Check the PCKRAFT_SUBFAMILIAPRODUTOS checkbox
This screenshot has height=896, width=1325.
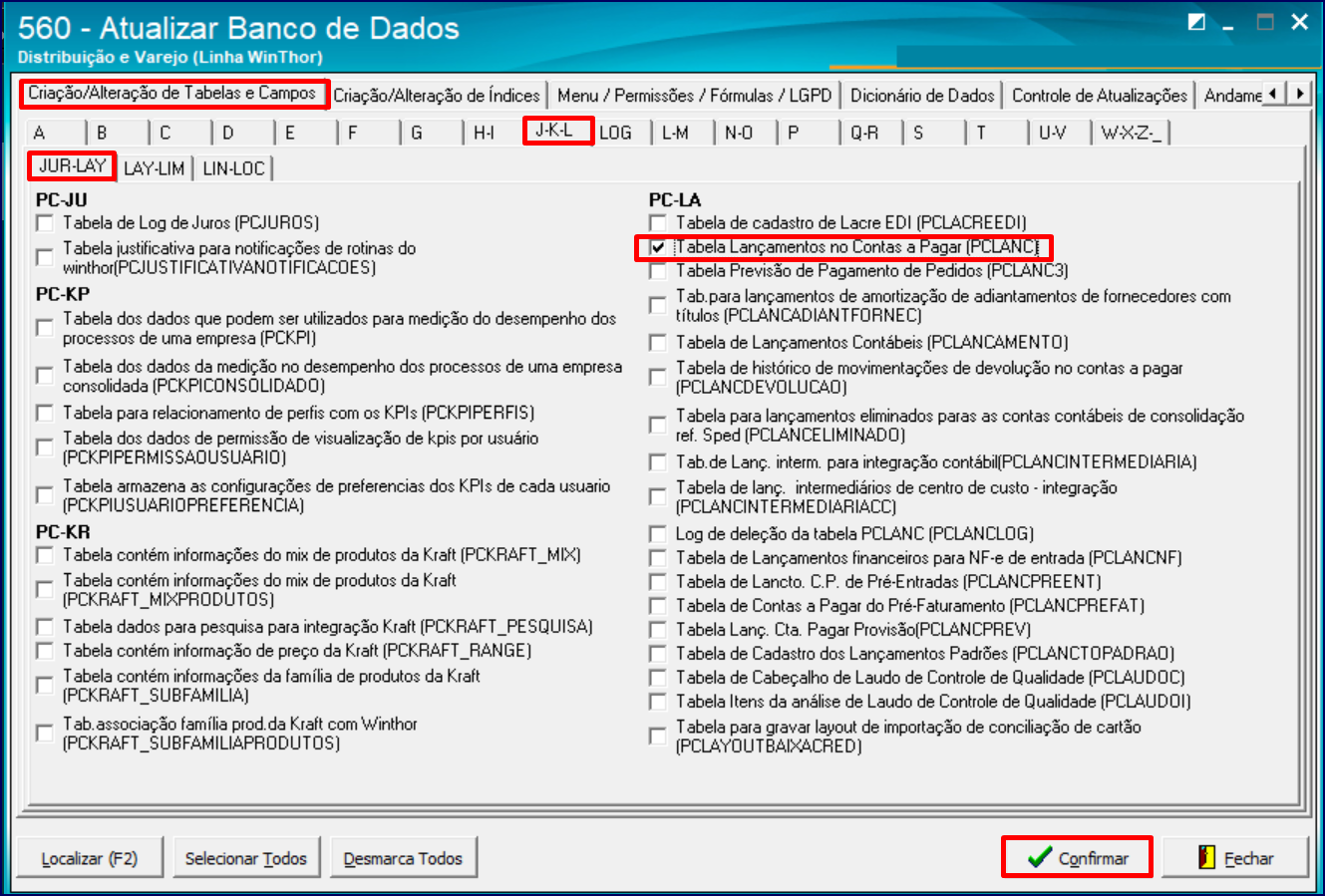(45, 733)
